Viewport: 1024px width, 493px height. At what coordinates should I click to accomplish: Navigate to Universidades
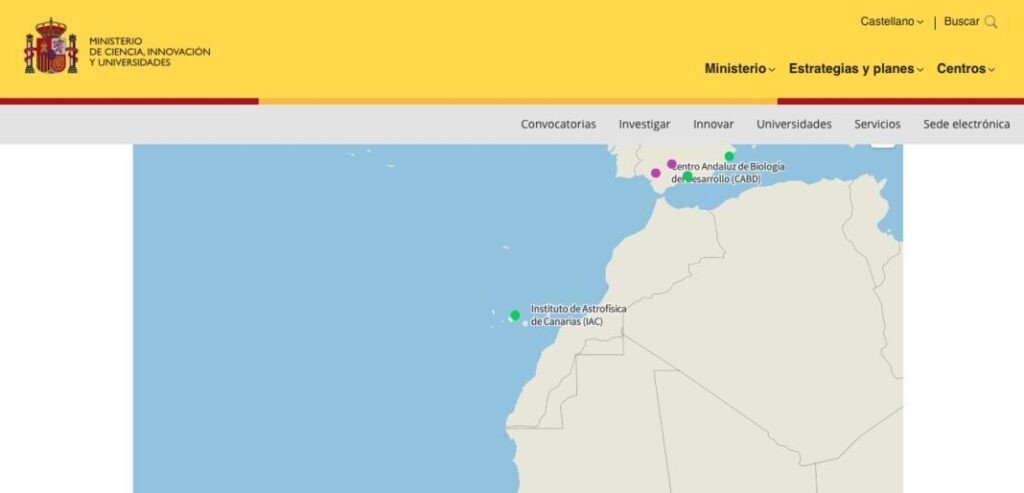pos(794,124)
